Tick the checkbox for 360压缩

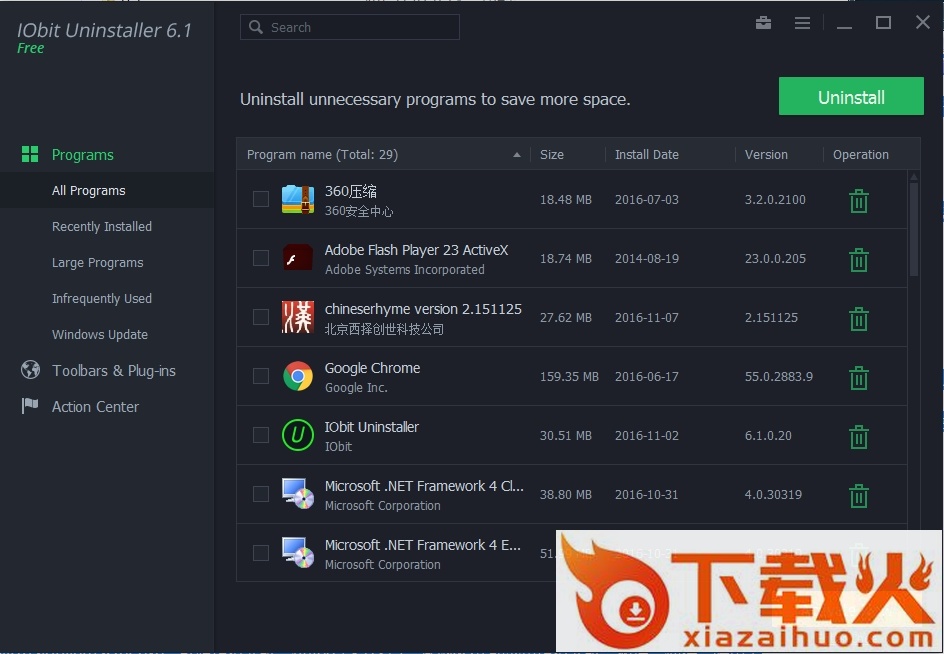(x=261, y=199)
